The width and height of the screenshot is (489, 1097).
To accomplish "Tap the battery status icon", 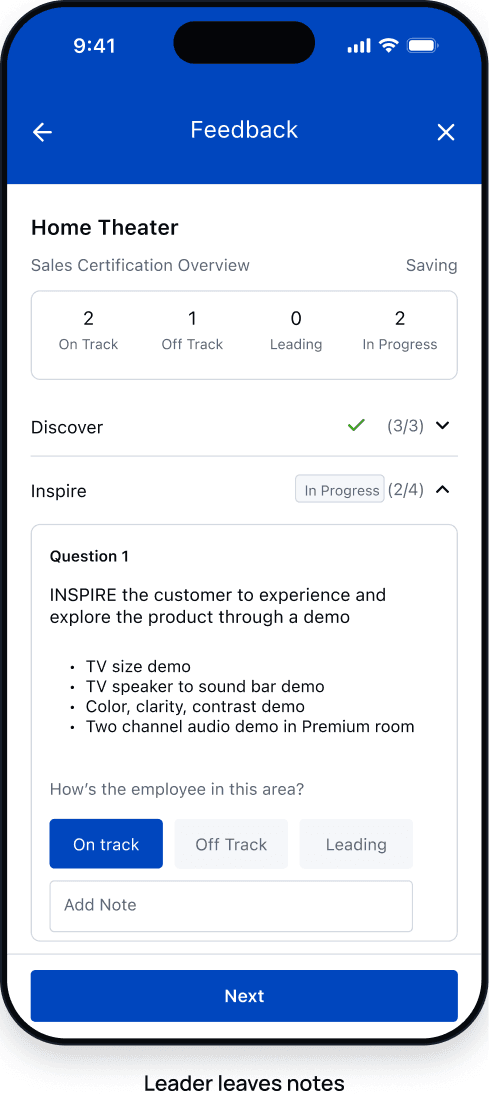I will click(x=422, y=46).
